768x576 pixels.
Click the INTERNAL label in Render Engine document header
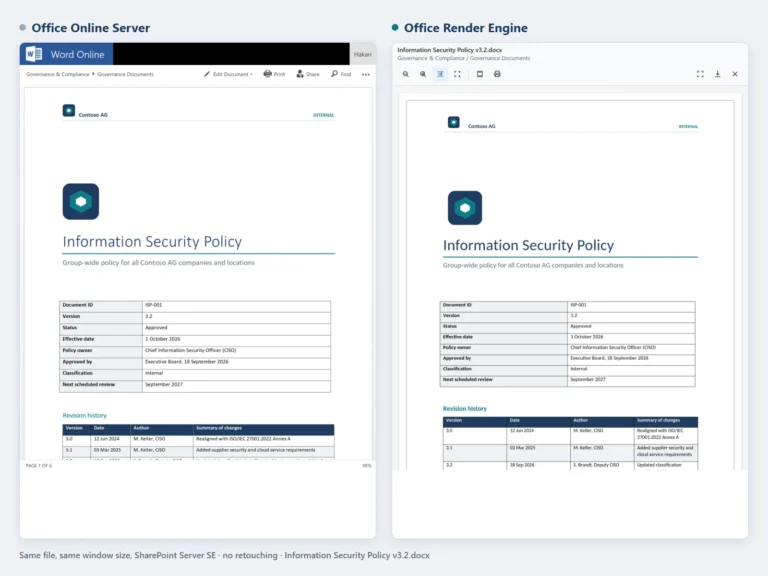point(688,126)
